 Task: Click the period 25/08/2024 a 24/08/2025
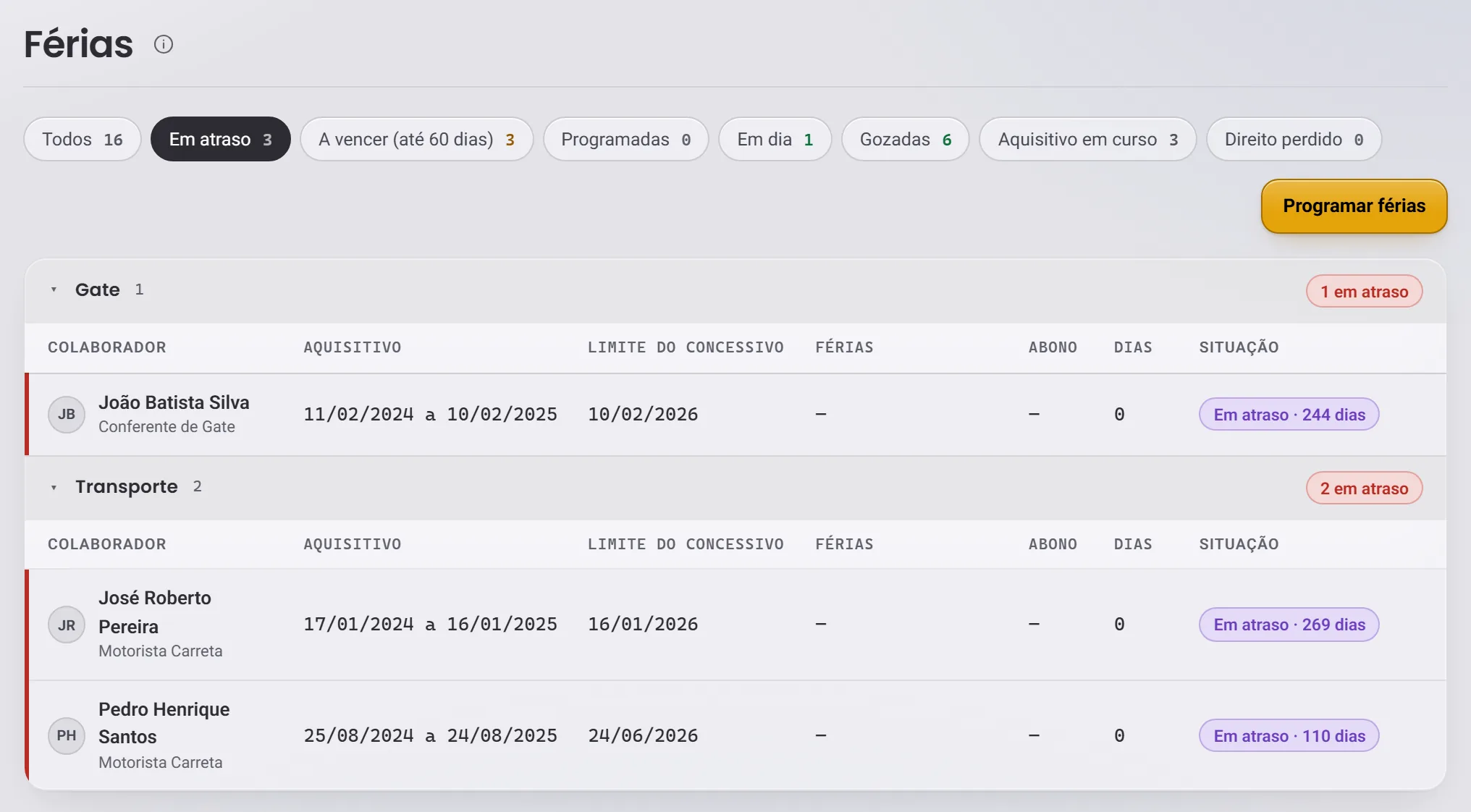430,736
